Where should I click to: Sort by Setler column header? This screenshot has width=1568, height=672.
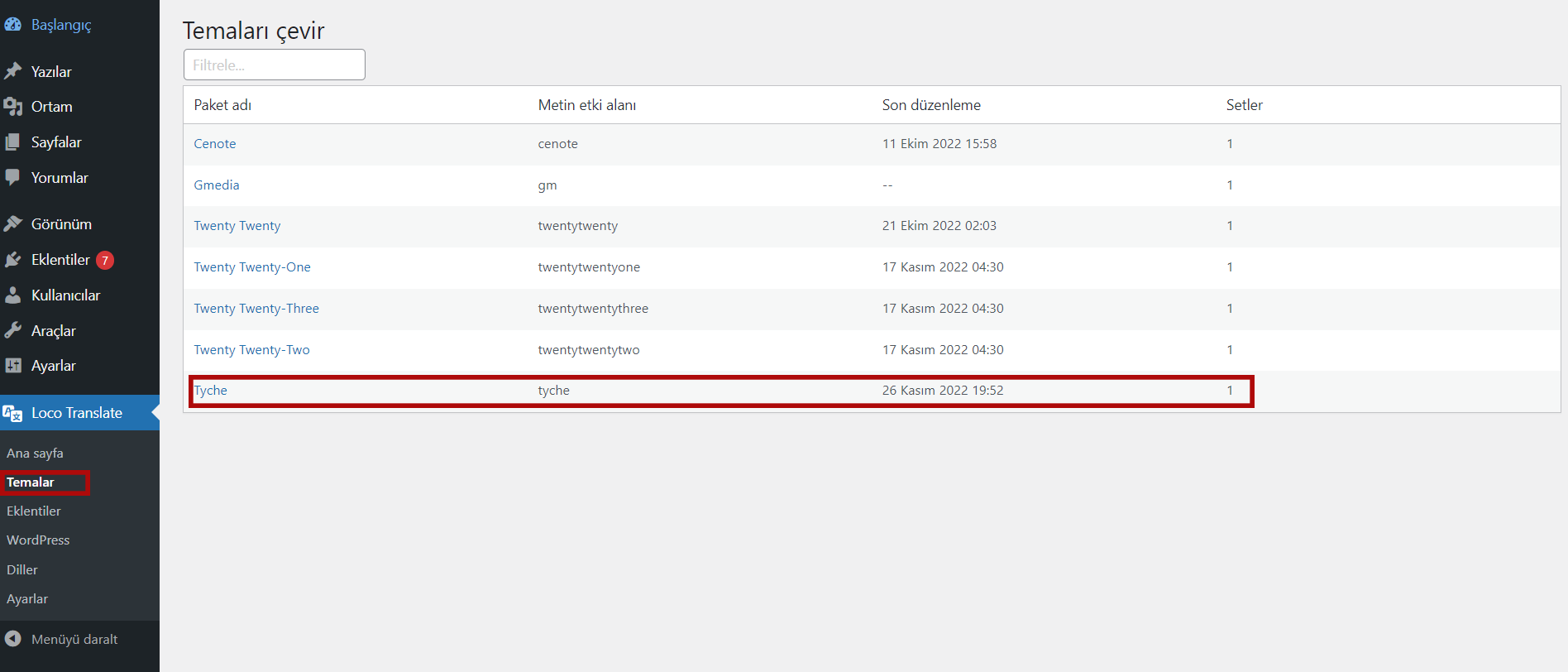coord(1245,105)
